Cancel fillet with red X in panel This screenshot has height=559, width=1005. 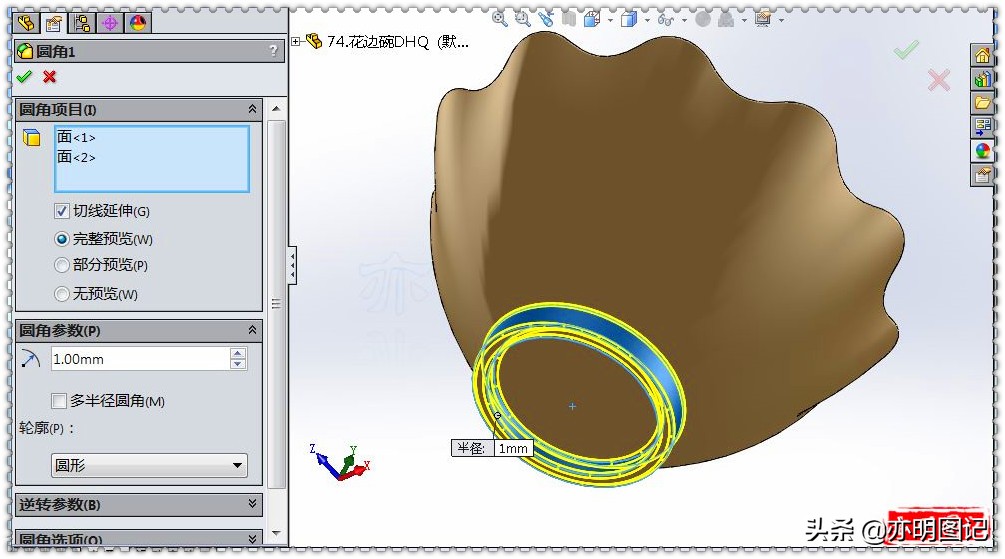[x=49, y=77]
